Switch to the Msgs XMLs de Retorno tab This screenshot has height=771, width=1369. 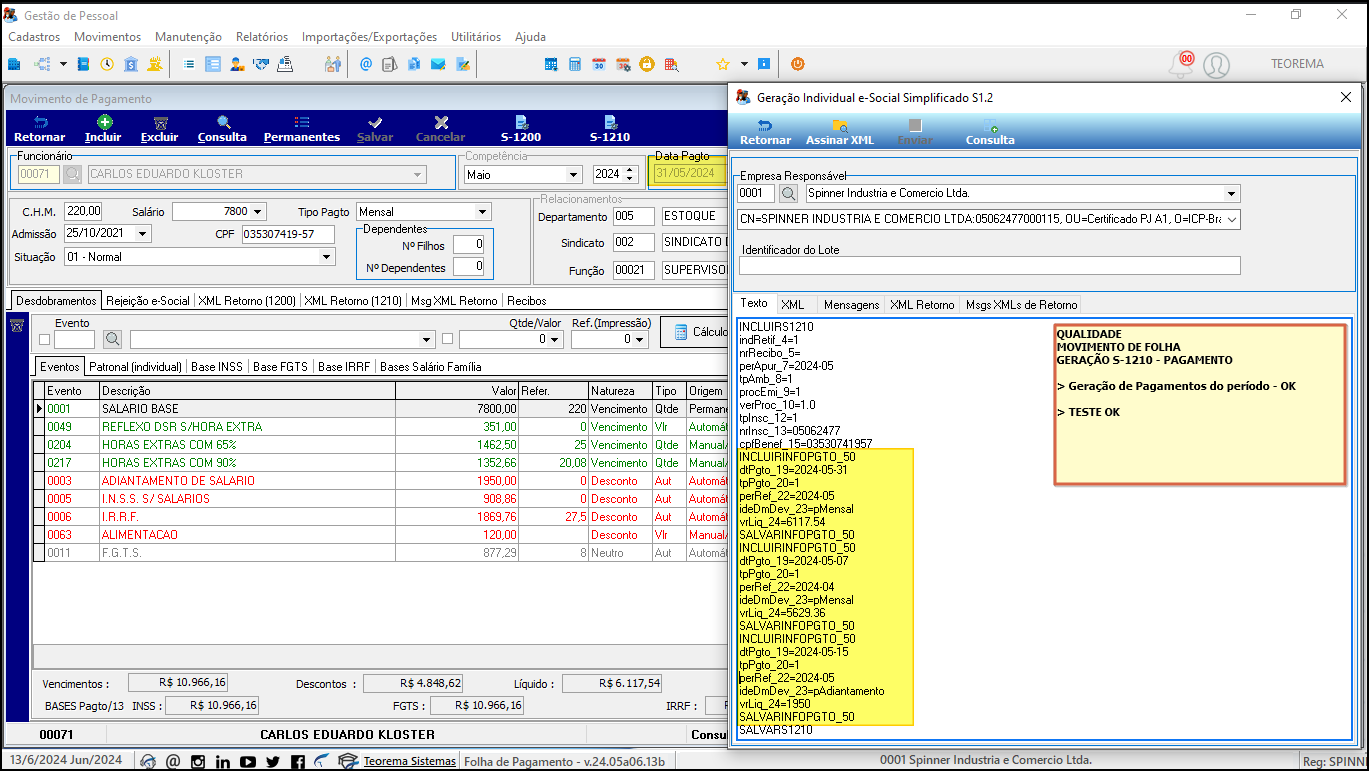[x=1020, y=304]
